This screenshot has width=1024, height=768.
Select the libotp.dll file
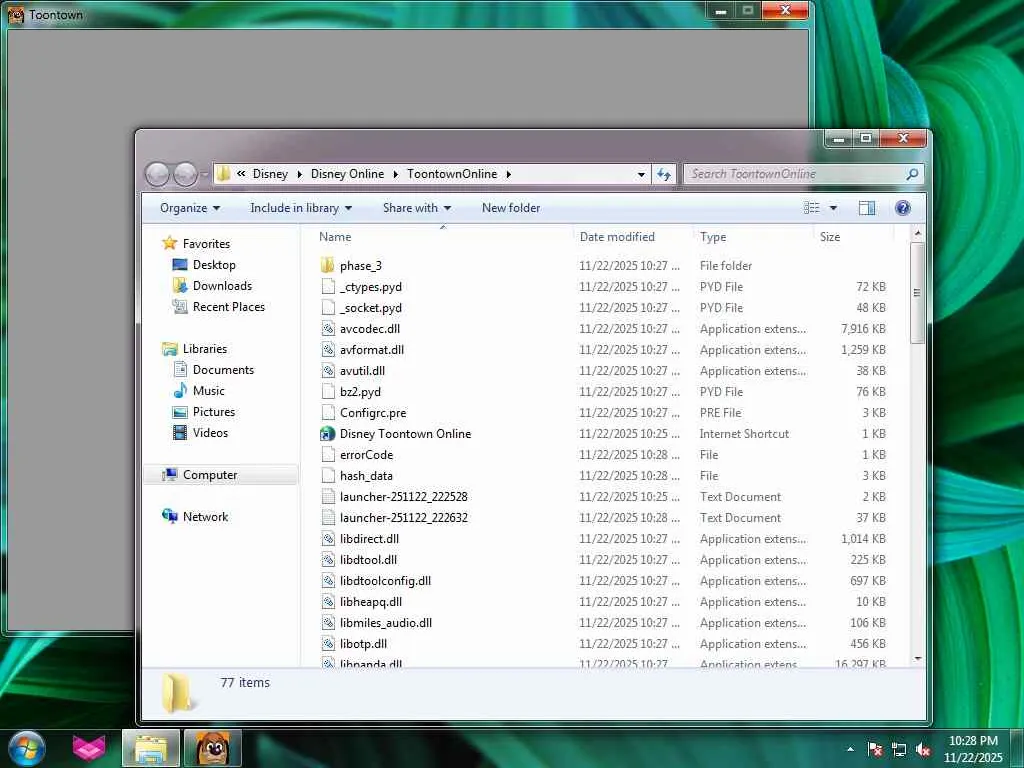pos(363,643)
